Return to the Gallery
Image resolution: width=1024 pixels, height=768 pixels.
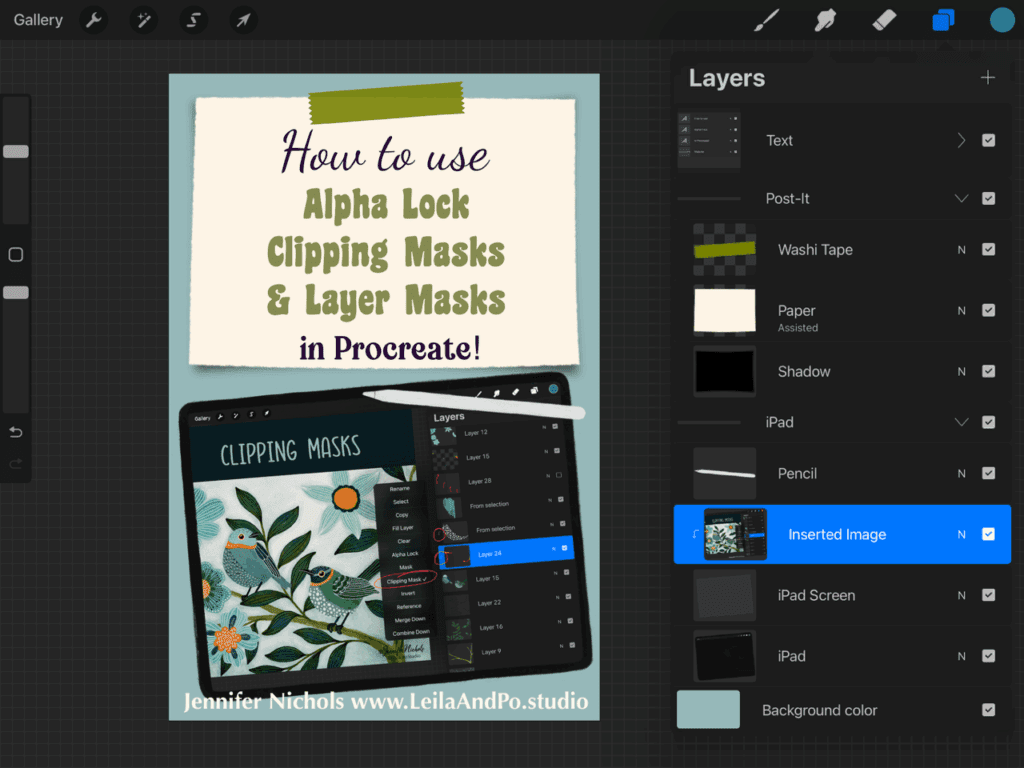[38, 20]
